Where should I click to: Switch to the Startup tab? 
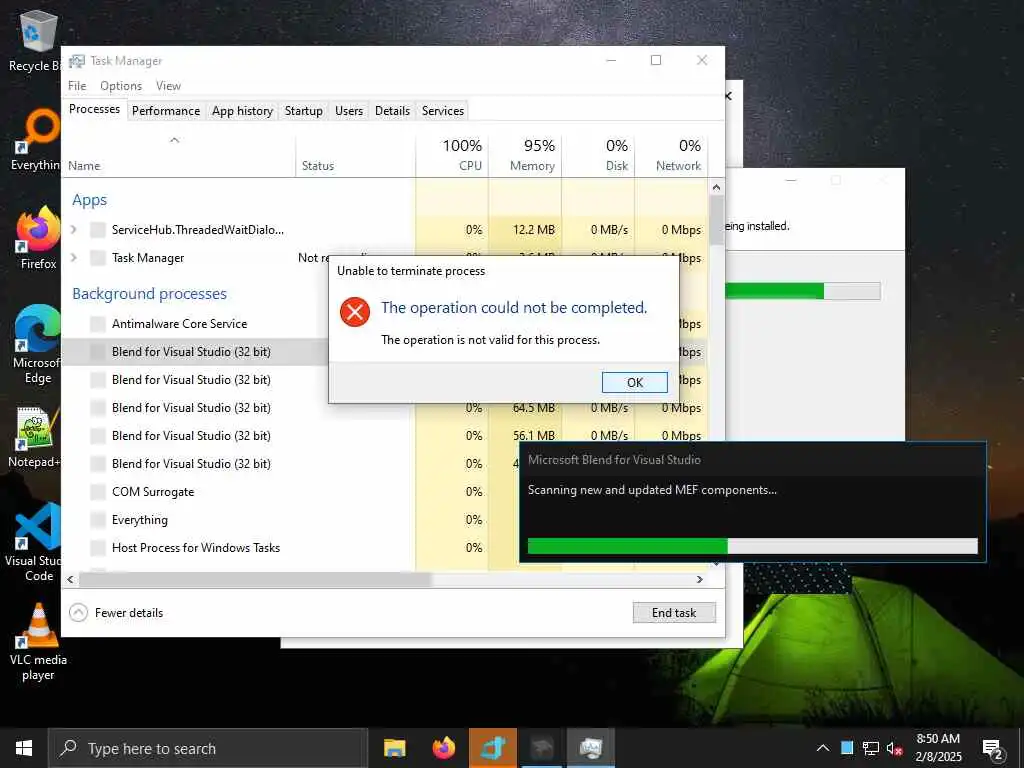[304, 111]
